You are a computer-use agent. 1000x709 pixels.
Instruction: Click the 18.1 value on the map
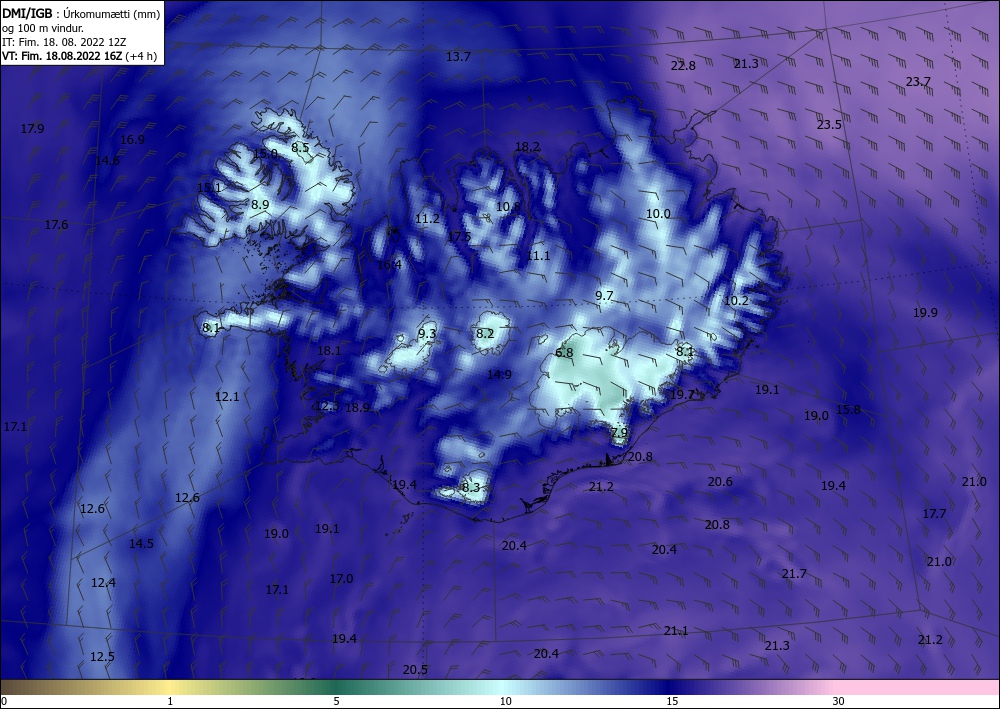click(x=329, y=350)
